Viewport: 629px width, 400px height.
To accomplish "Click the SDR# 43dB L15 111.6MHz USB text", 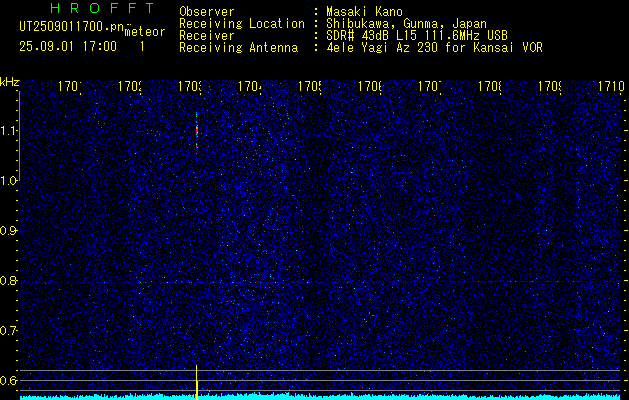I will point(417,36).
